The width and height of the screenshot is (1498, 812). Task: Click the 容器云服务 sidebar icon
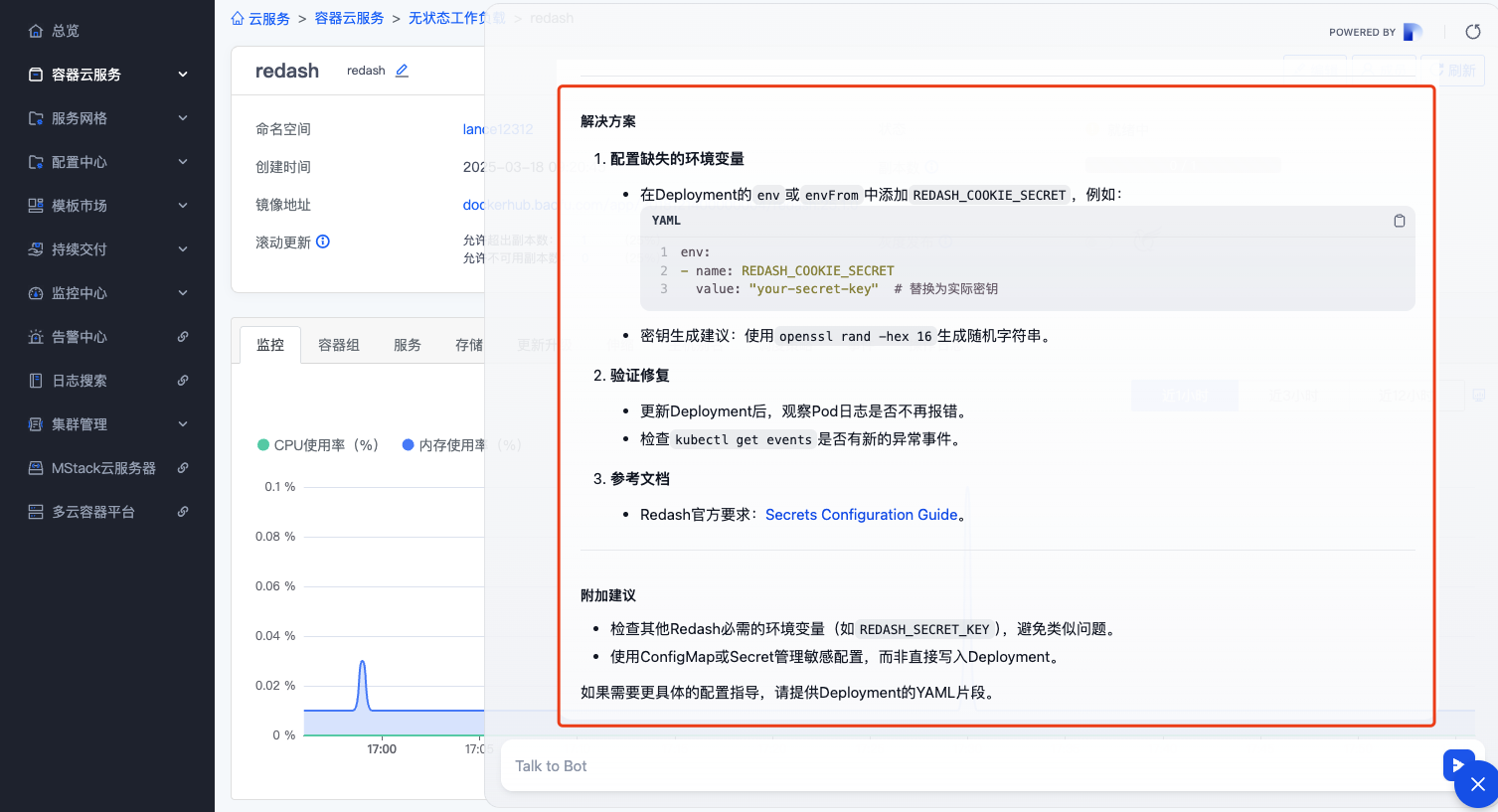[x=36, y=75]
